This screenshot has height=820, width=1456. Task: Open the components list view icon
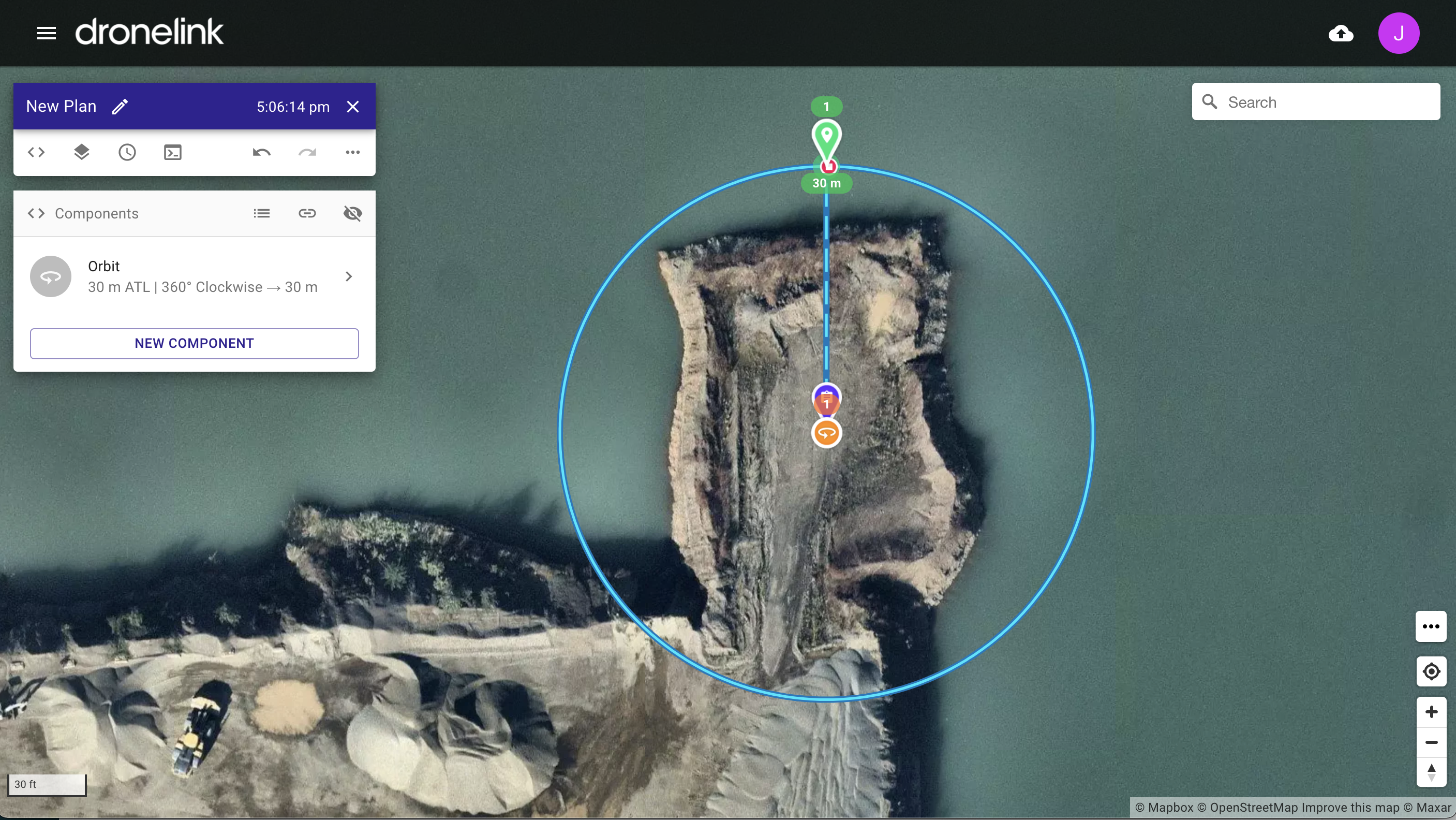pyautogui.click(x=262, y=213)
